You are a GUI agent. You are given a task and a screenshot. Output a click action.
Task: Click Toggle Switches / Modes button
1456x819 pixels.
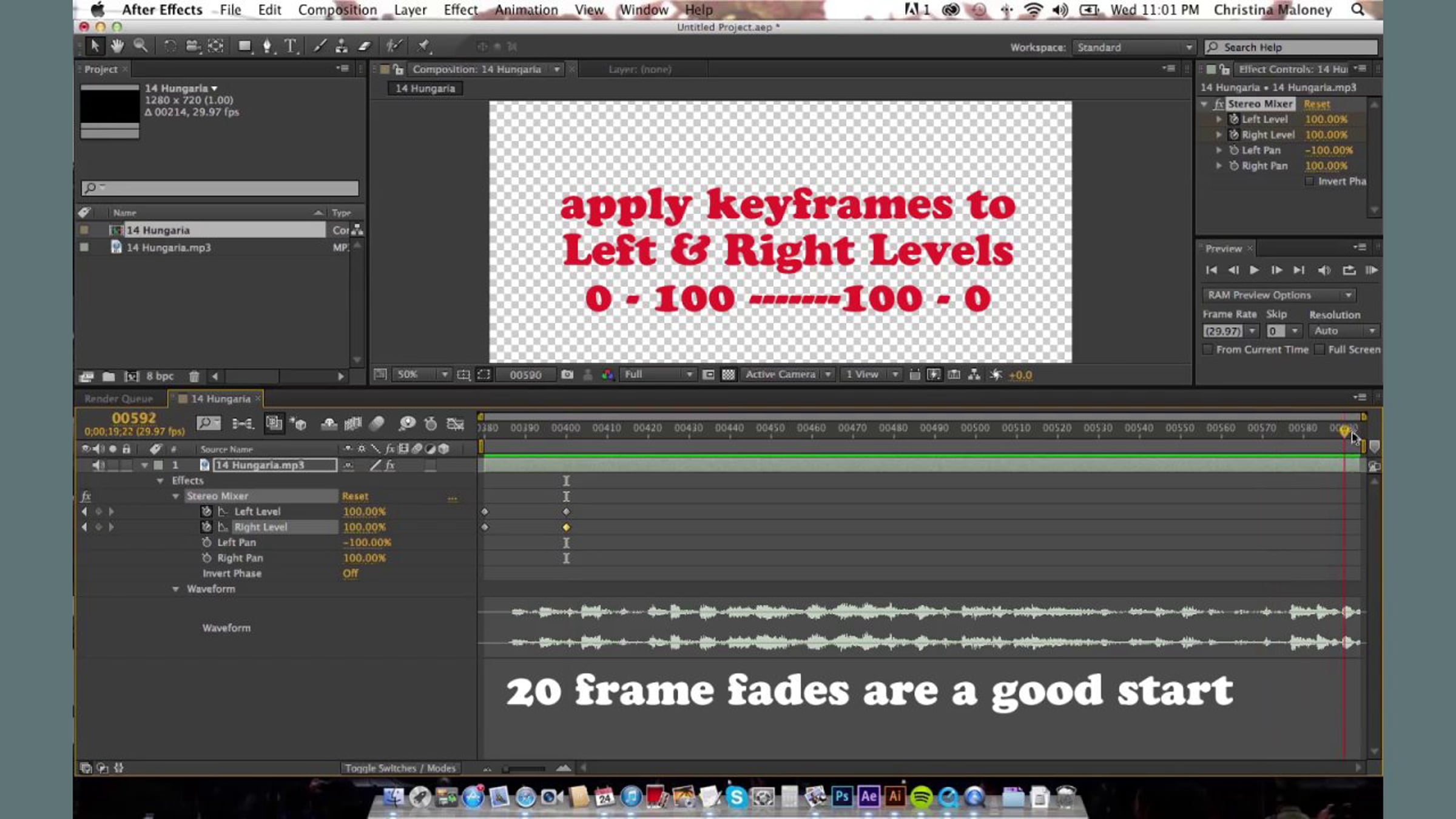click(x=400, y=768)
